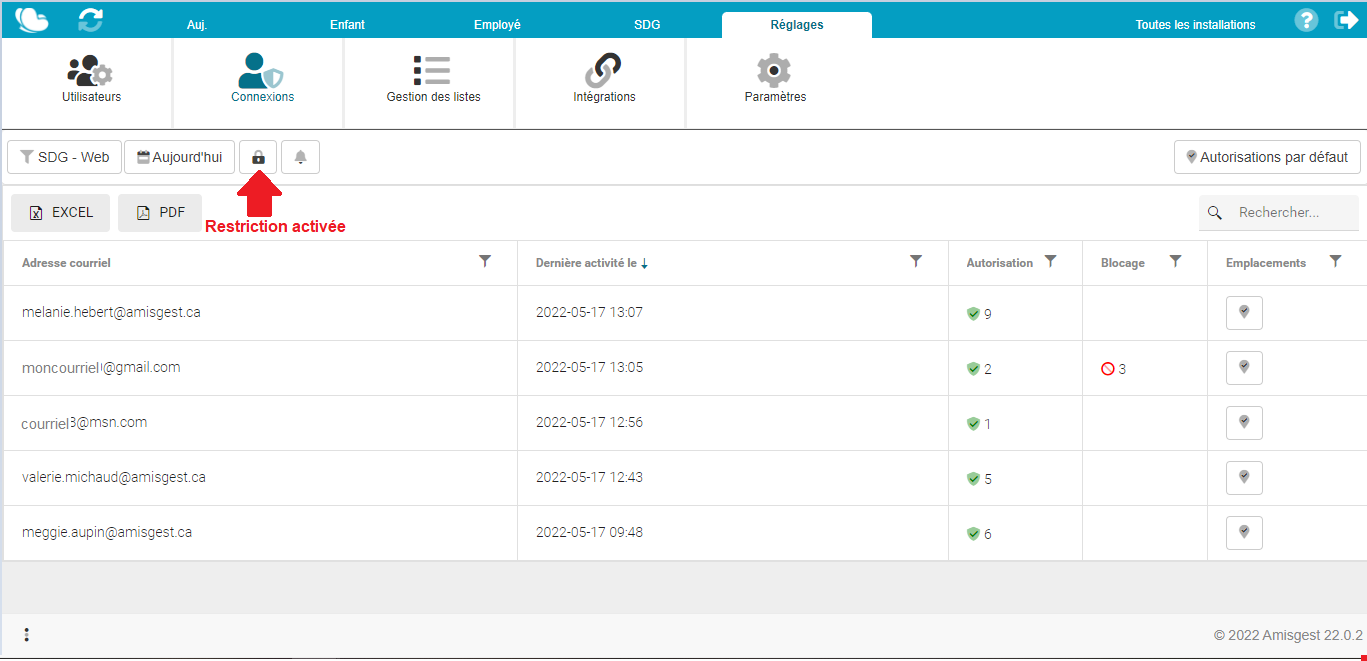Open emplacements for courriel msn row
This screenshot has width=1367, height=661.
coord(1244,423)
